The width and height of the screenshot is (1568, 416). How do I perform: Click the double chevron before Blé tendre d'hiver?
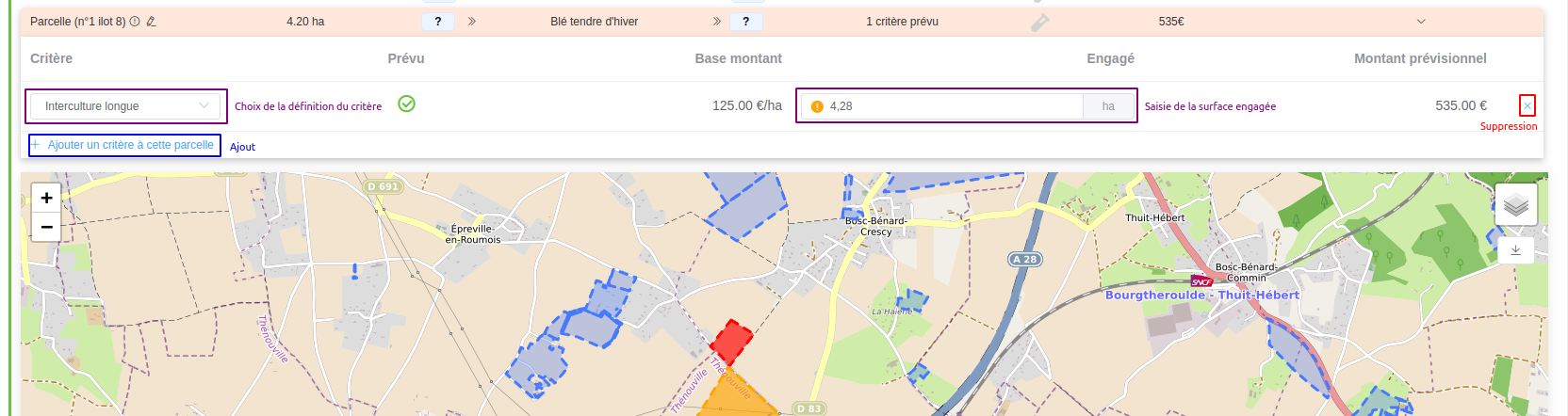click(471, 22)
